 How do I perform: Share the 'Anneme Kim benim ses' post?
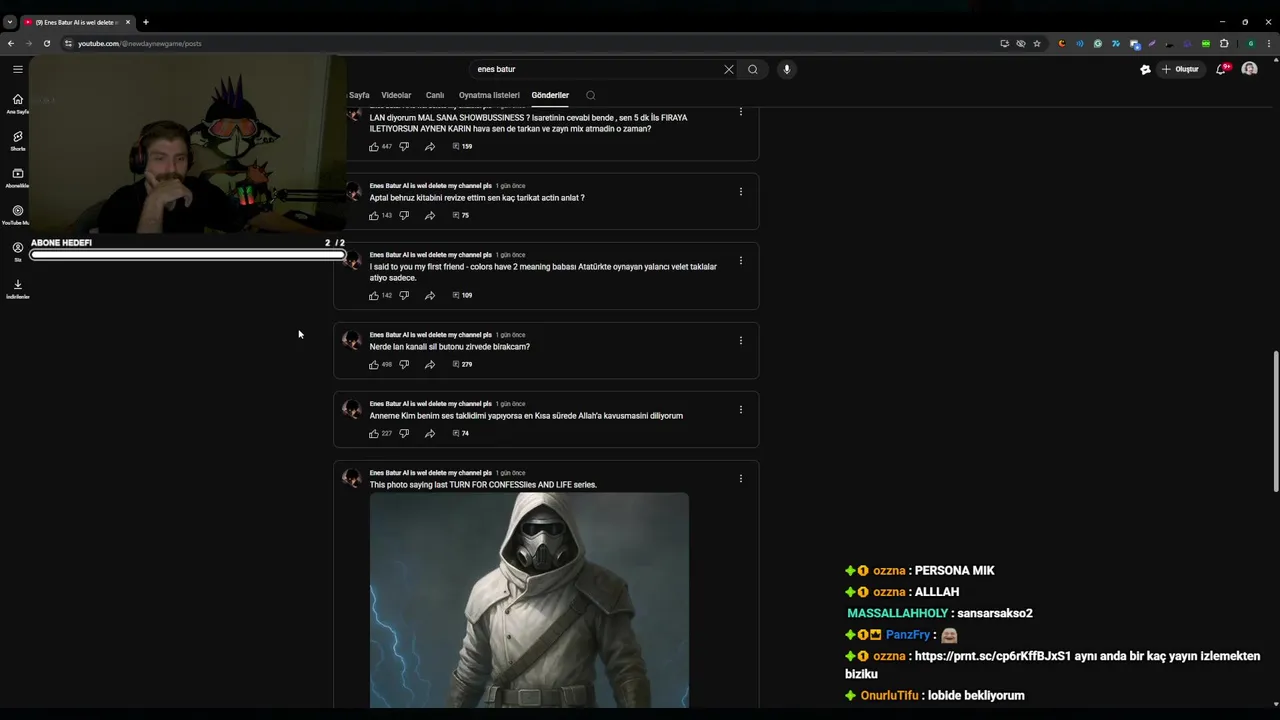(x=430, y=433)
